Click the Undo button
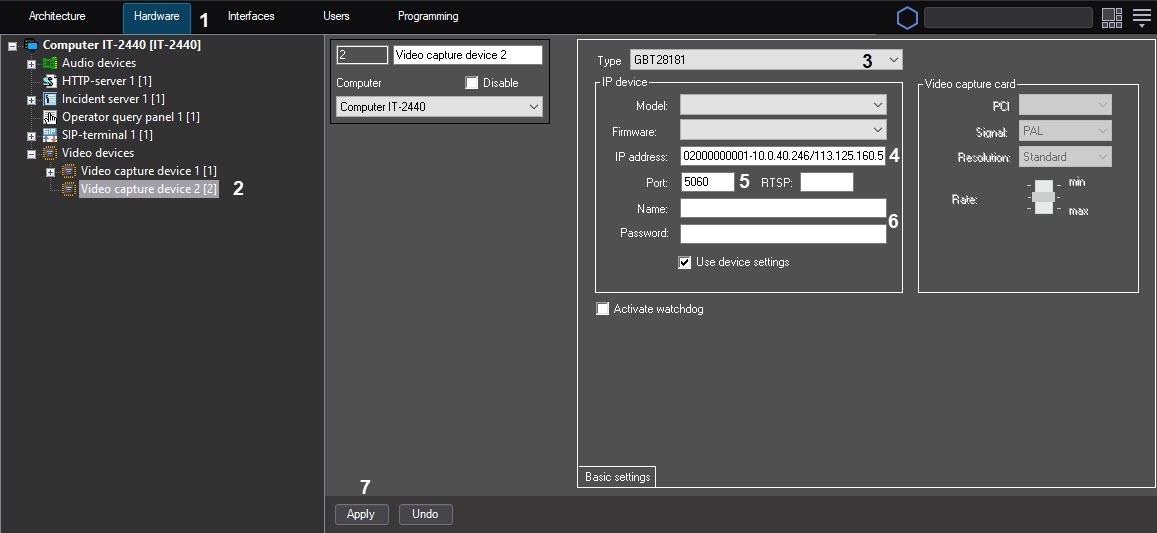1157x533 pixels. 425,514
